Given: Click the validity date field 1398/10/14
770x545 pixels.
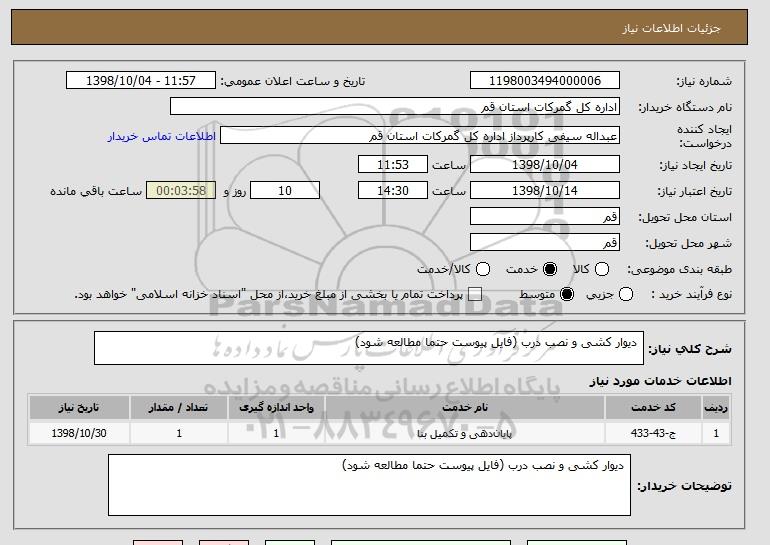Looking at the screenshot, I should coord(545,190).
